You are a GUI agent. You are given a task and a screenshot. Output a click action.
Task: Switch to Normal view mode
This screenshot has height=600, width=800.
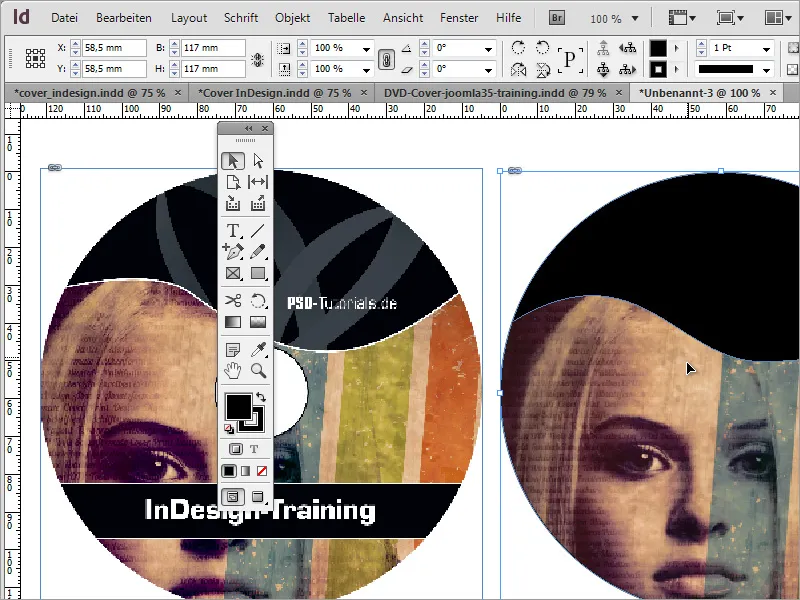tap(233, 496)
